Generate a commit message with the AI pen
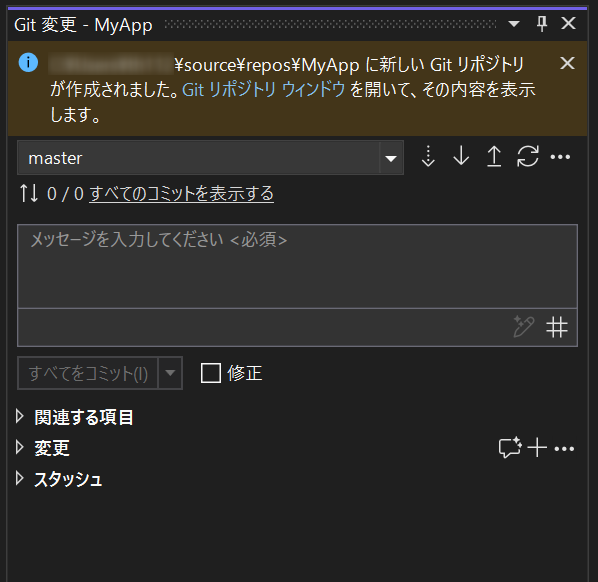598x582 pixels. click(x=523, y=326)
